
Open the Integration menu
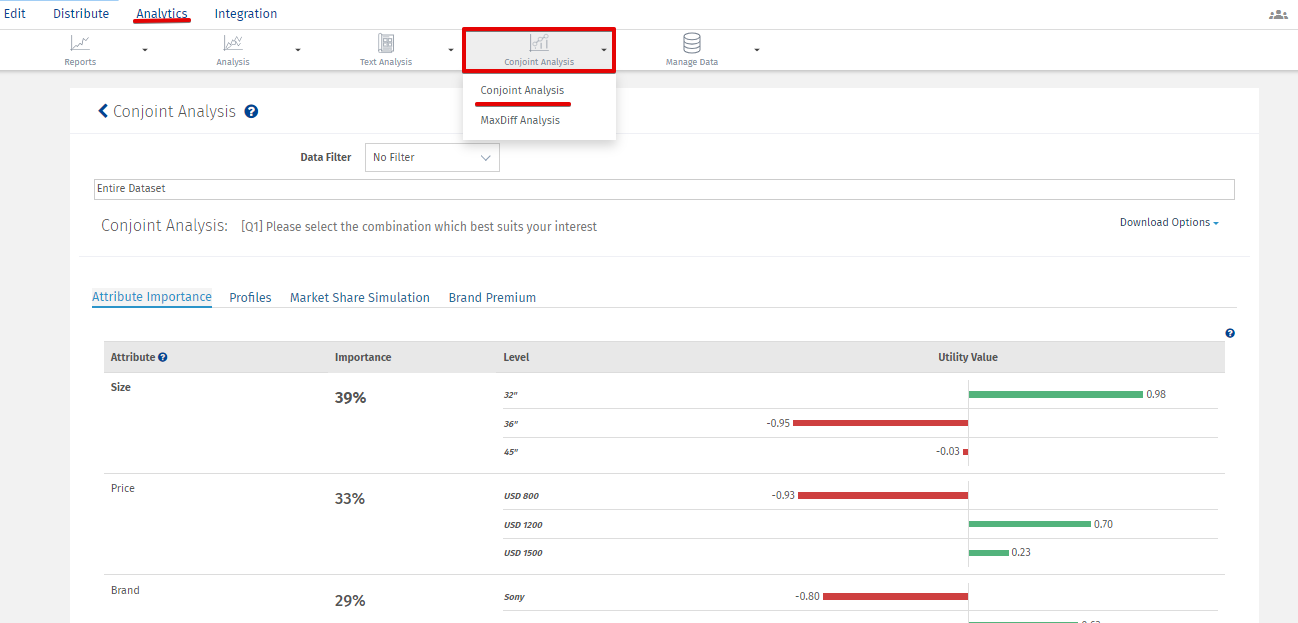(x=246, y=14)
